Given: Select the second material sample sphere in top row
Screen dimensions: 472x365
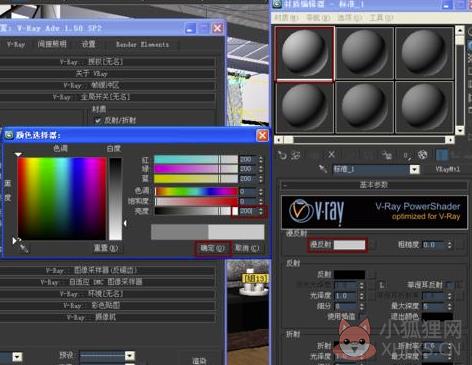Looking at the screenshot, I should point(364,53).
